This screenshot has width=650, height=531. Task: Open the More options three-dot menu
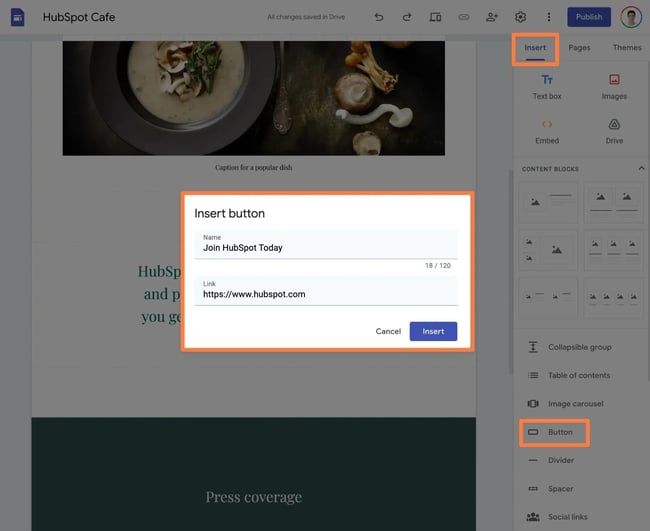[x=549, y=17]
